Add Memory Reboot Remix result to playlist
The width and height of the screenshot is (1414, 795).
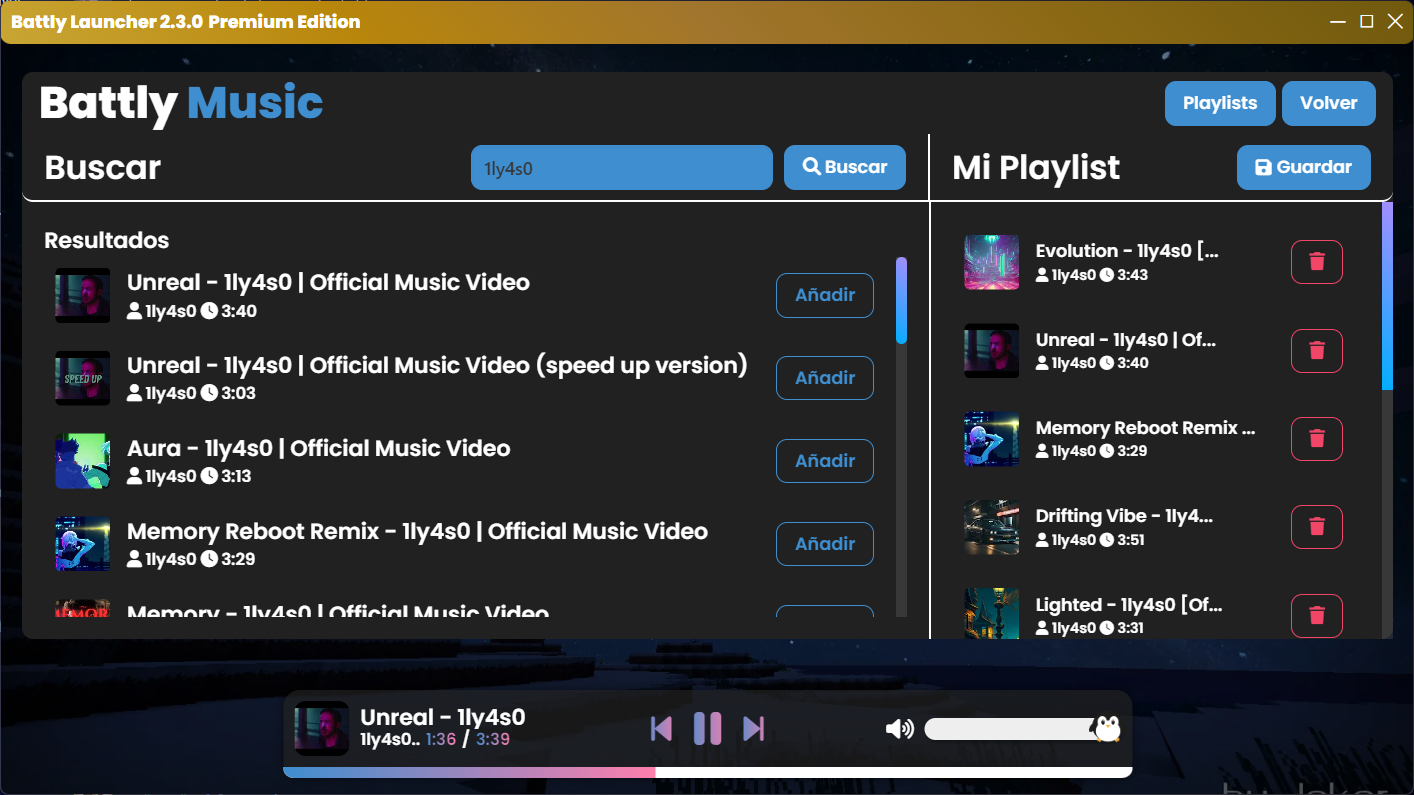click(825, 544)
